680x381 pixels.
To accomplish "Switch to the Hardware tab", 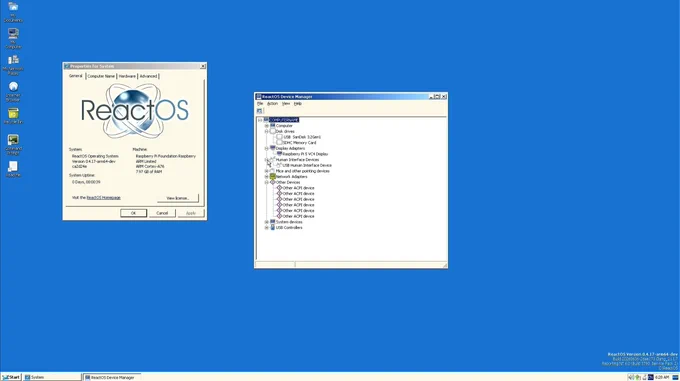I will (x=127, y=76).
